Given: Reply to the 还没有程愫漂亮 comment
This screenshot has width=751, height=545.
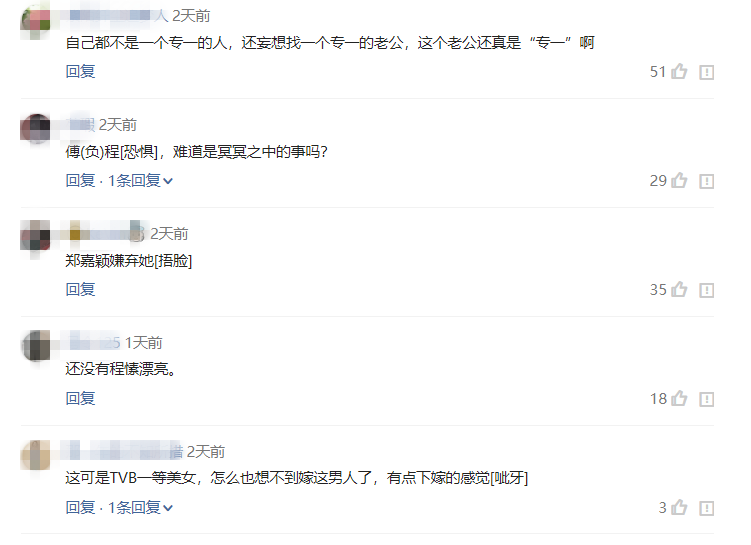Looking at the screenshot, I should (x=80, y=398).
